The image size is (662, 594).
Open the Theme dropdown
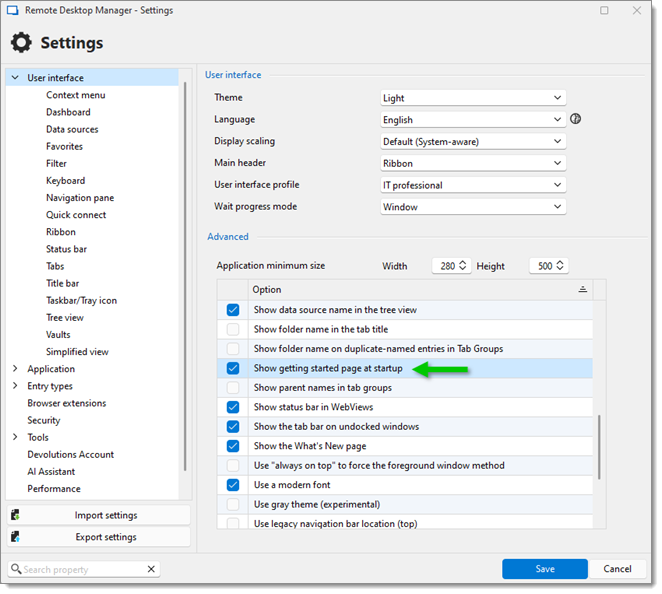tap(473, 98)
